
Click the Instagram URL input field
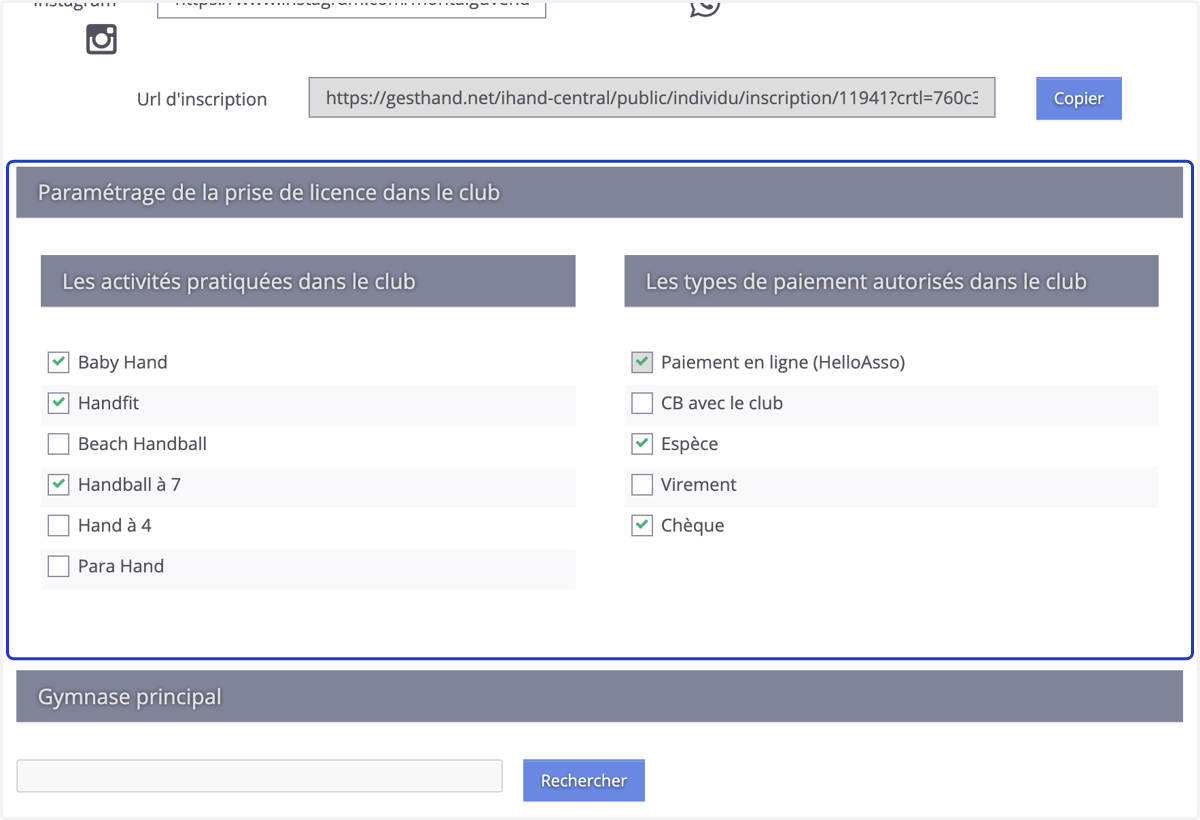(x=352, y=8)
